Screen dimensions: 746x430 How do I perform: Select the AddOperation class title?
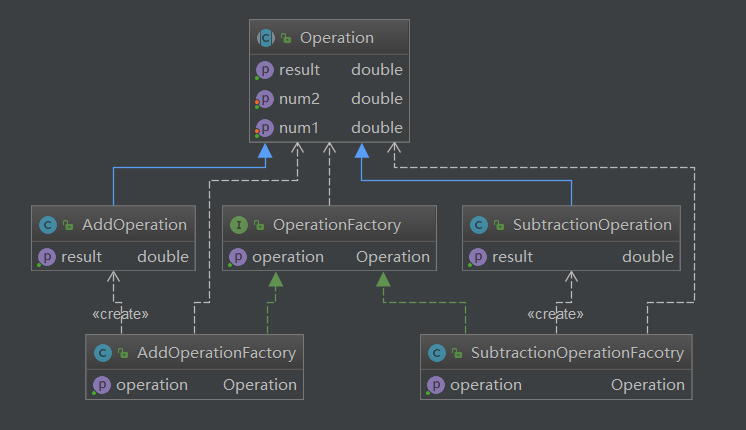click(134, 225)
